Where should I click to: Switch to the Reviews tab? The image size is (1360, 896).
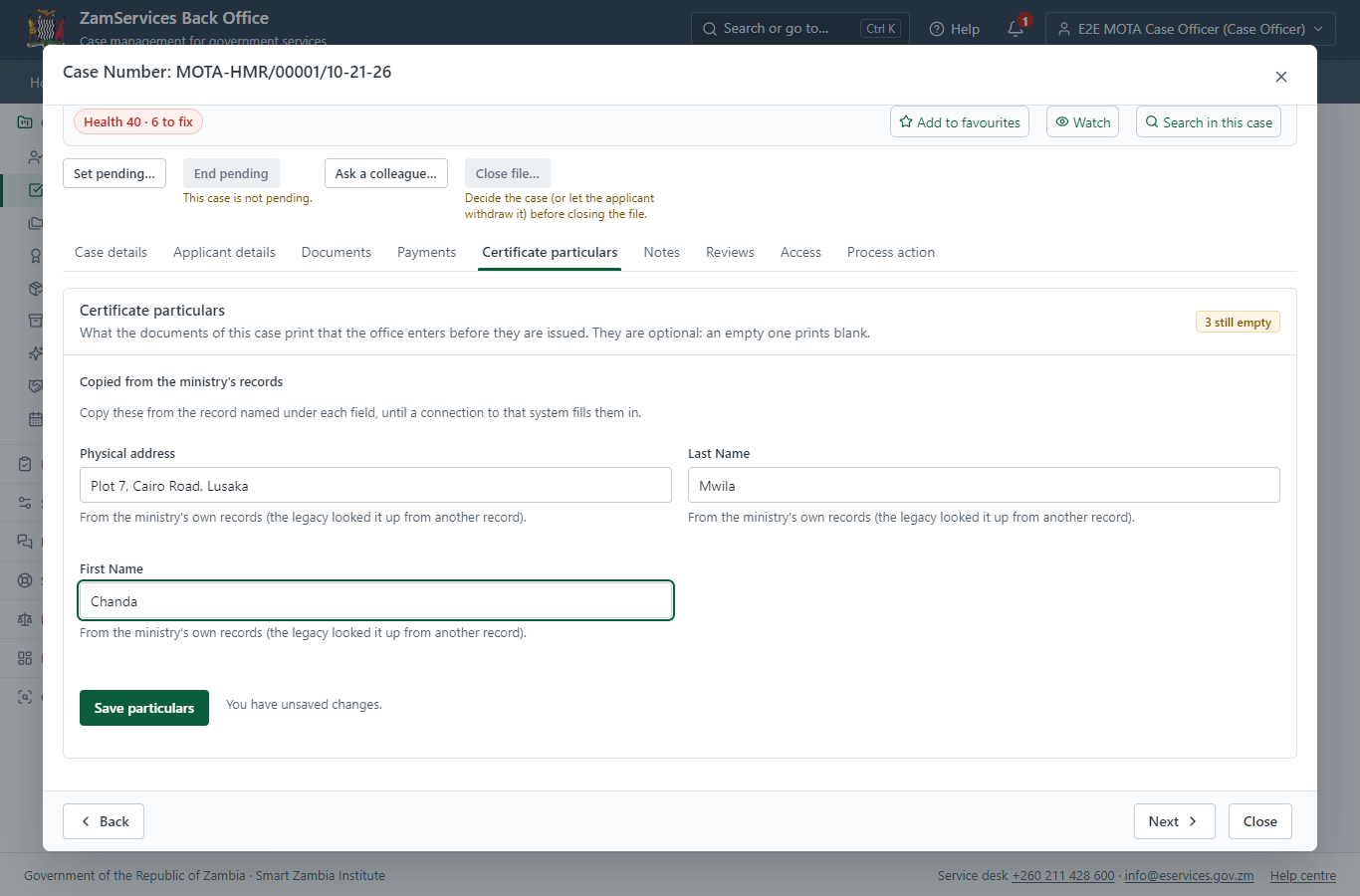click(730, 252)
